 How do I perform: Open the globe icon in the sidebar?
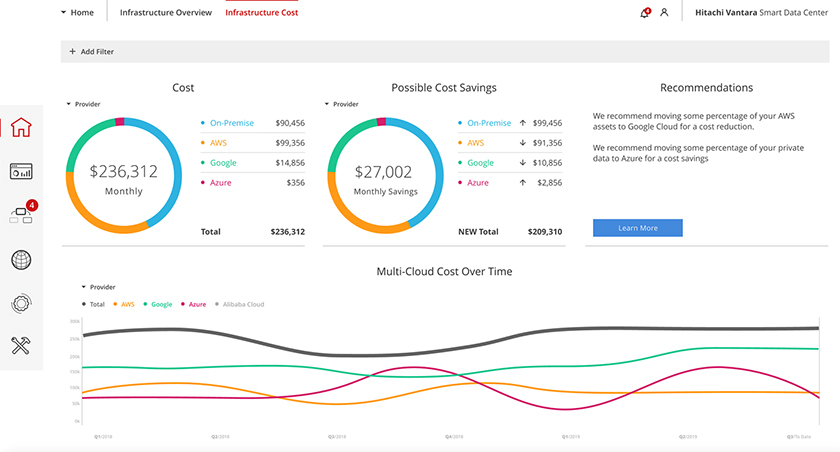tap(21, 260)
